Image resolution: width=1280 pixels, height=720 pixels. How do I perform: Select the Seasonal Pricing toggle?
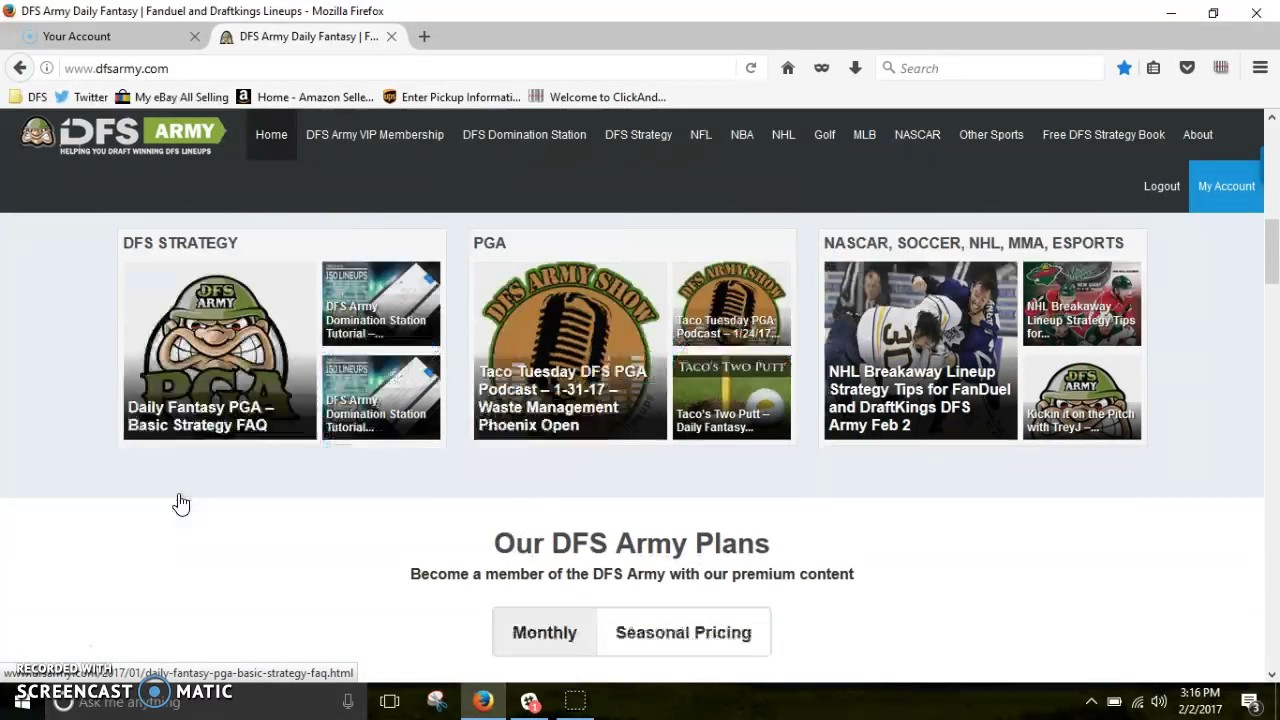684,632
